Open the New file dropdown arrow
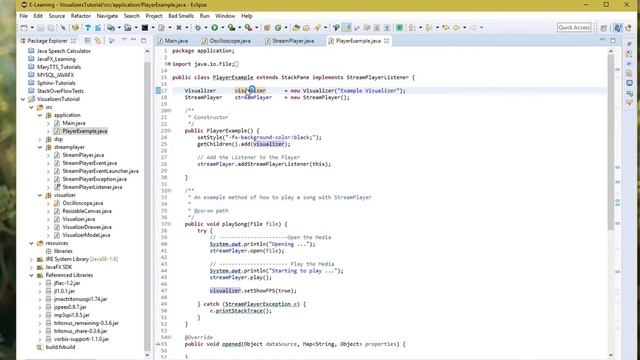640x360 pixels. pyautogui.click(x=32, y=27)
